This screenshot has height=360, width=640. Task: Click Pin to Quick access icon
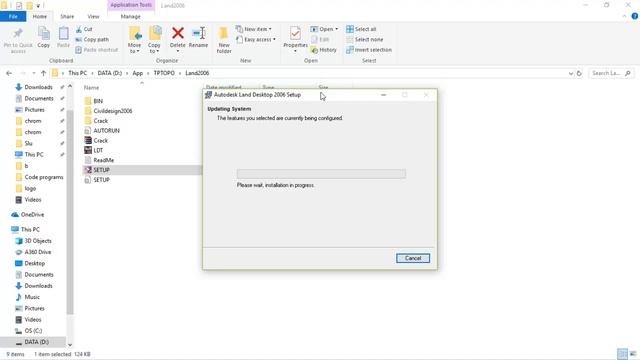pyautogui.click(x=18, y=33)
